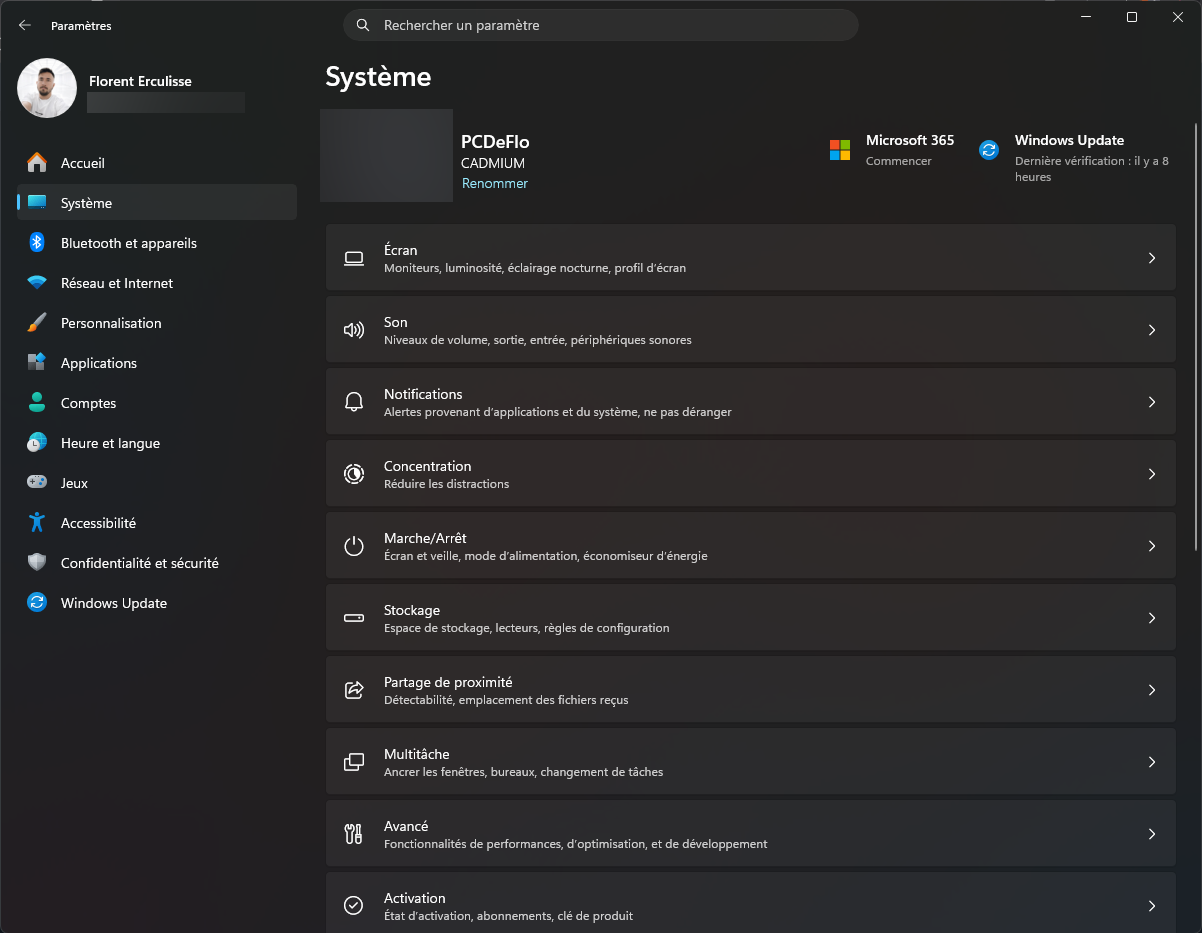Image resolution: width=1202 pixels, height=933 pixels.
Task: Click the Windows Update sync icon in header
Action: pos(989,150)
